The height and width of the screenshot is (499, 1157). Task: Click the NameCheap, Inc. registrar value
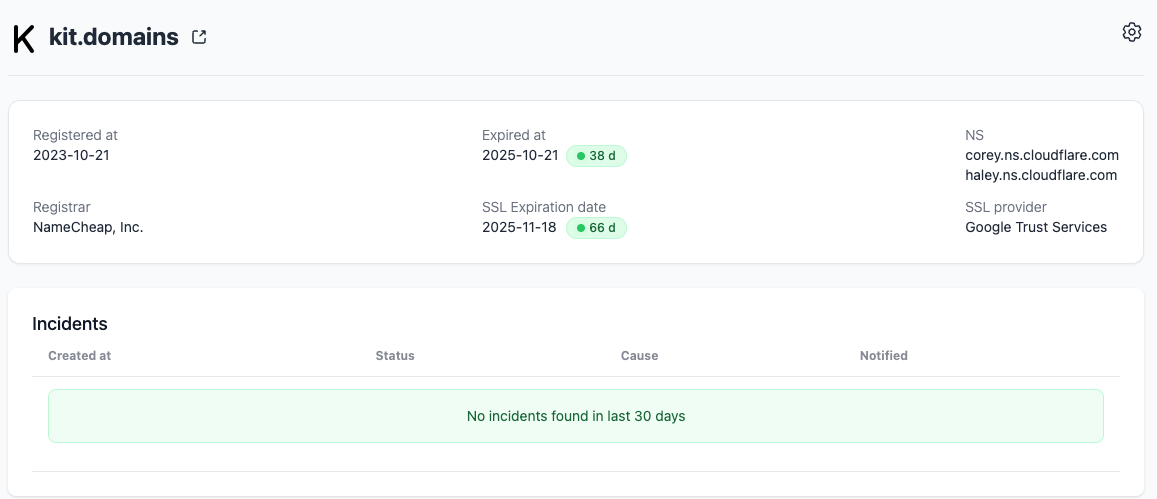[x=88, y=227]
